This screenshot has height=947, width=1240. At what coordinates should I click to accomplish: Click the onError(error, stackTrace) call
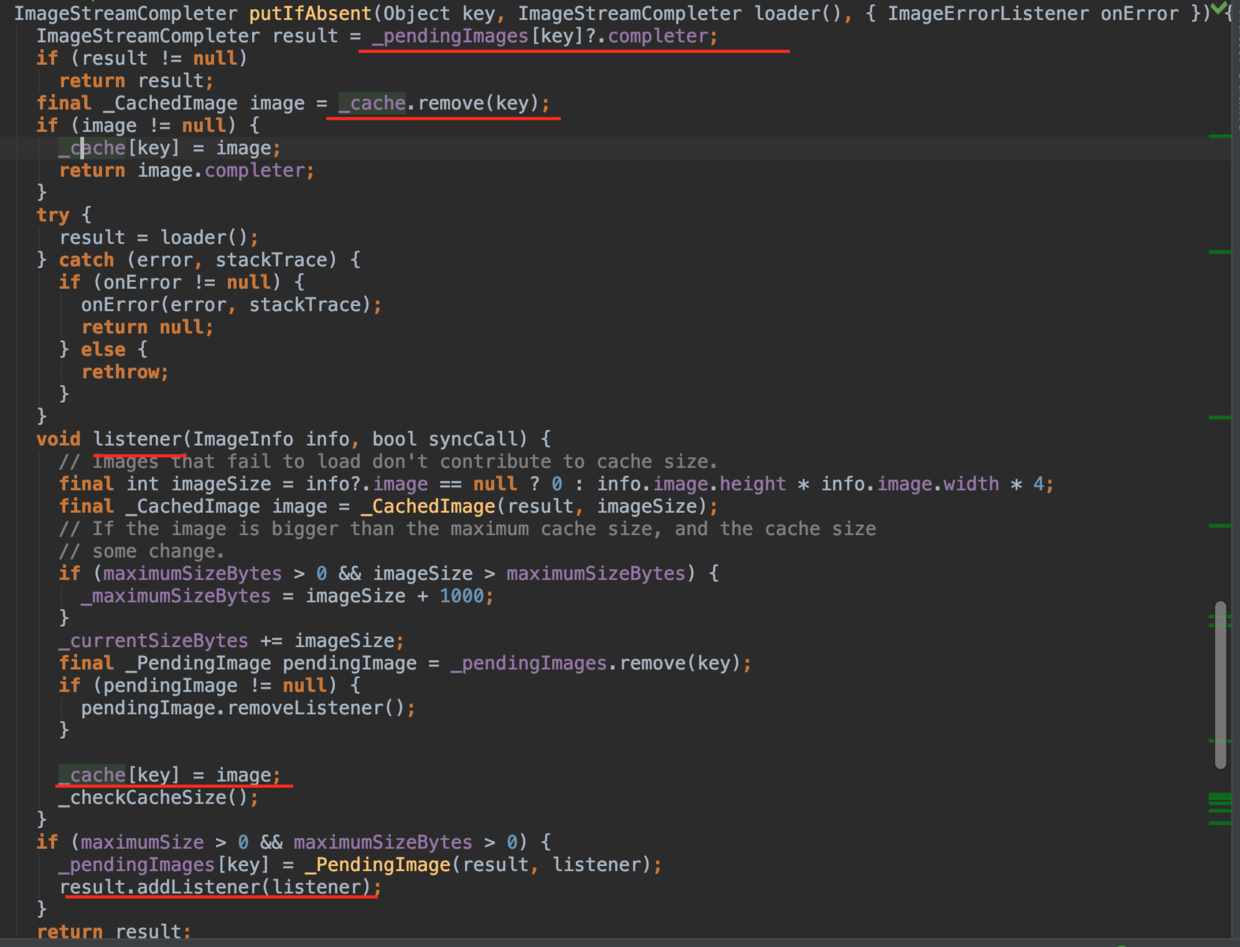tap(230, 305)
